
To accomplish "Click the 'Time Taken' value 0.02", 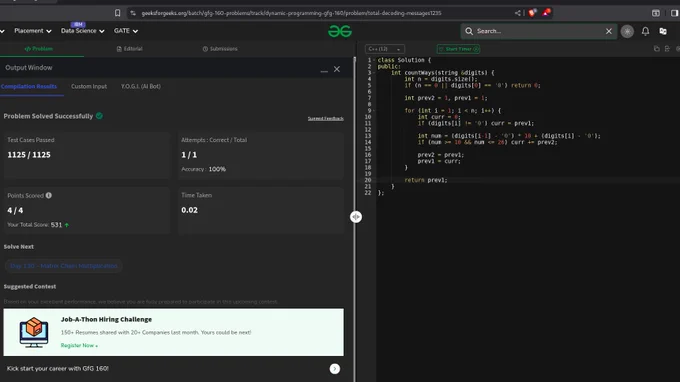I will pyautogui.click(x=190, y=210).
